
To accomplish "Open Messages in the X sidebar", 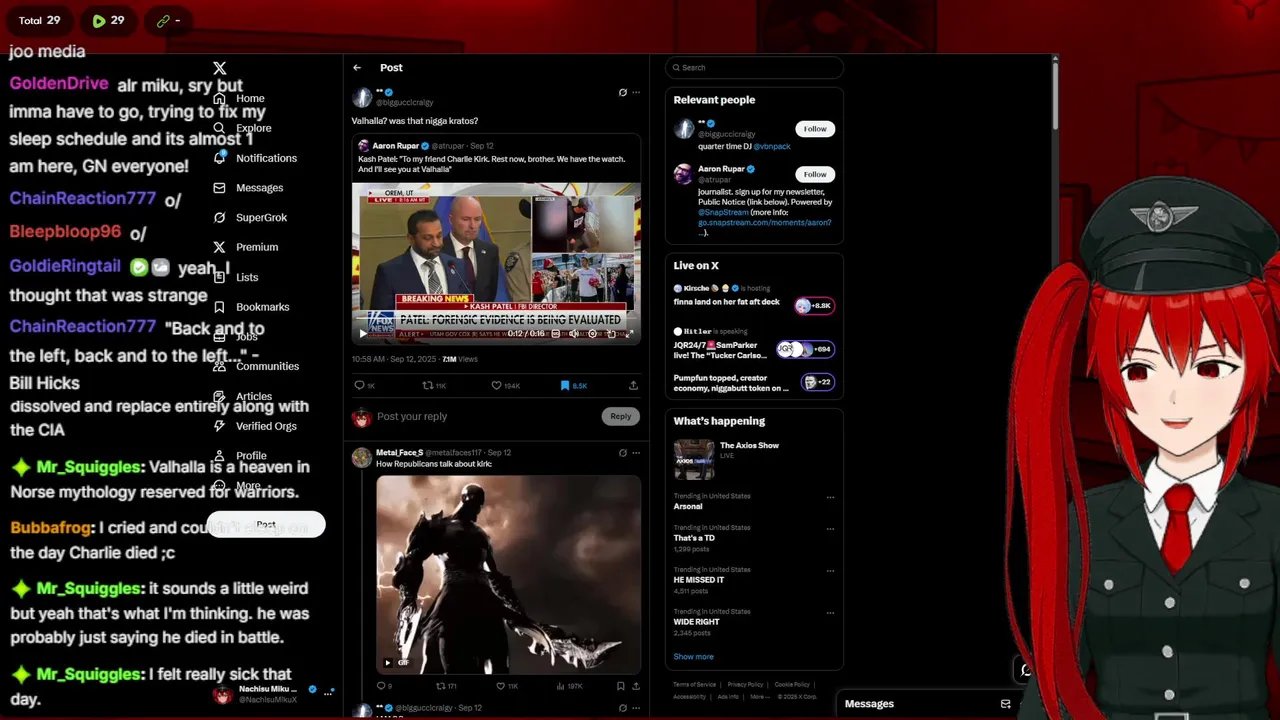I will coord(248,187).
